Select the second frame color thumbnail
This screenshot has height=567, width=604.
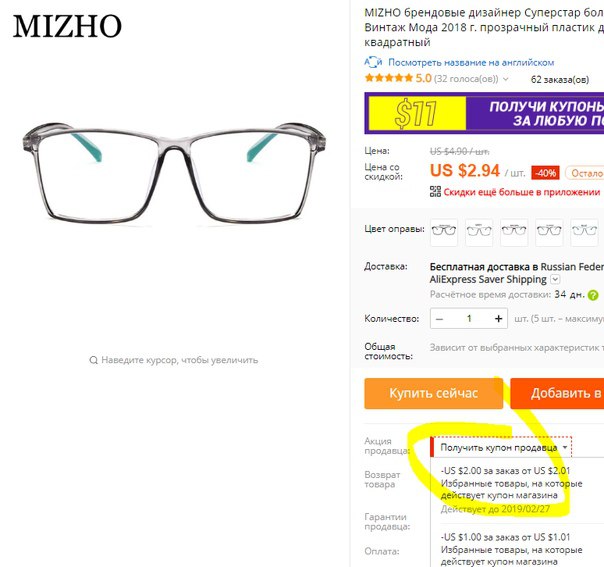pos(479,232)
